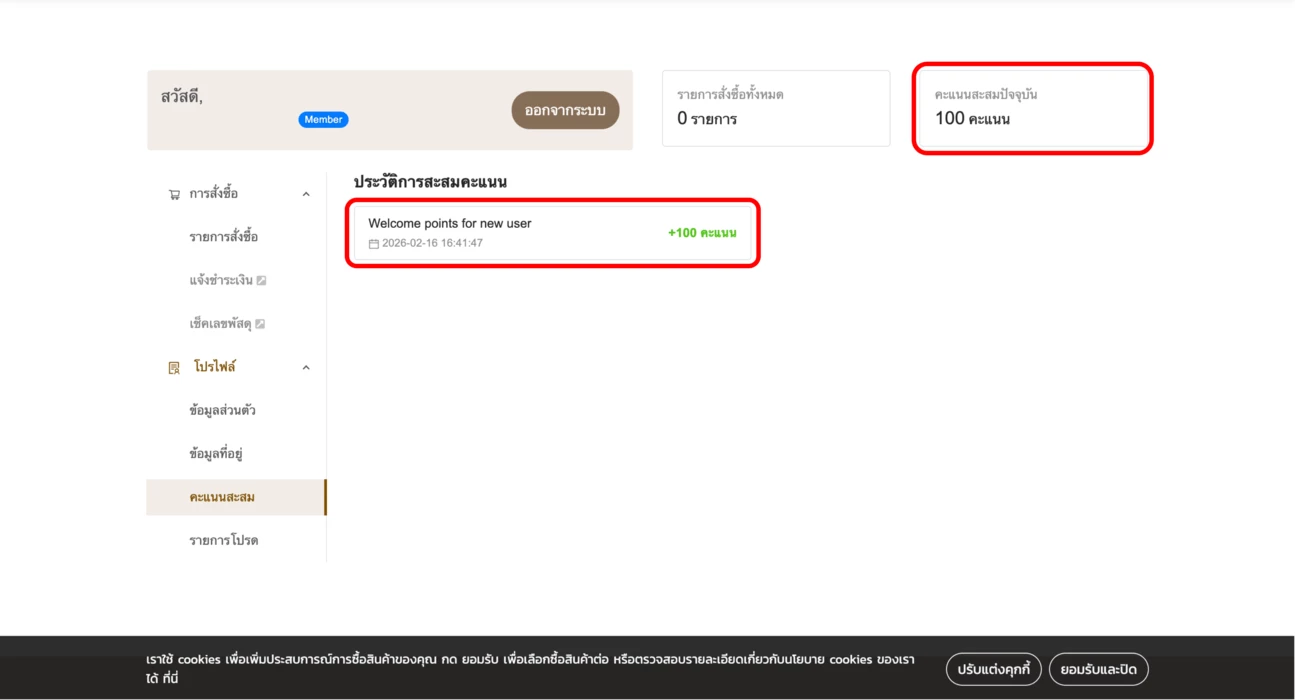1295x700 pixels.
Task: Open รายการสั่งซื้อ in the sidebar
Action: click(223, 237)
